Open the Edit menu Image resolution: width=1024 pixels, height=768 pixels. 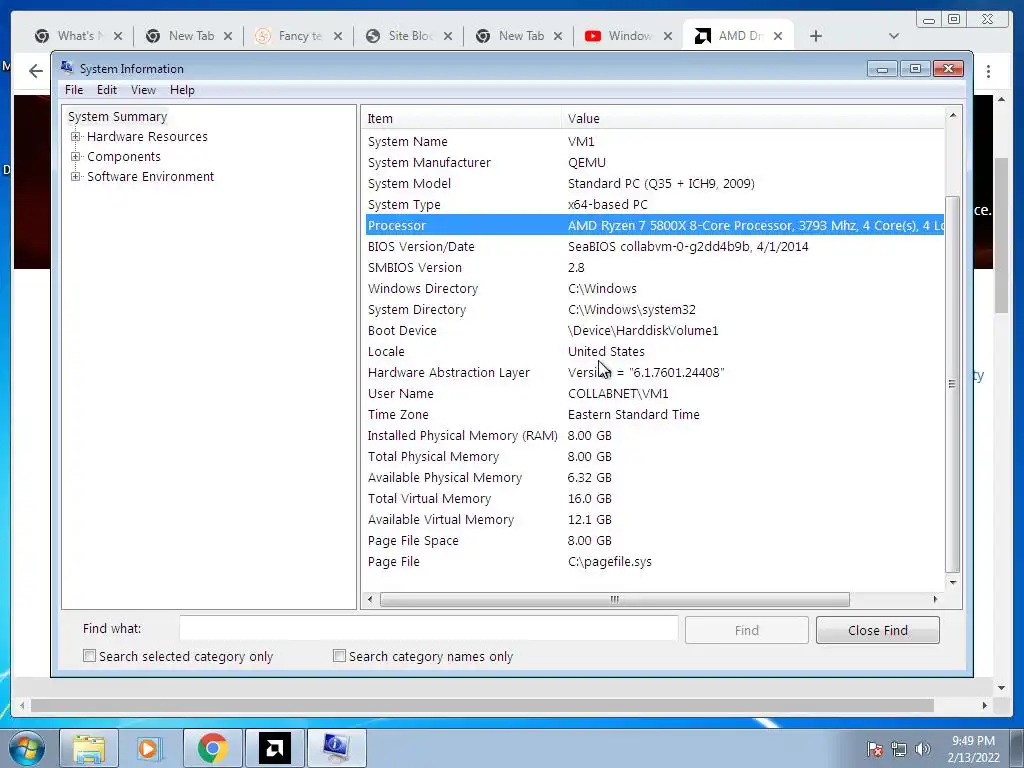pos(107,90)
